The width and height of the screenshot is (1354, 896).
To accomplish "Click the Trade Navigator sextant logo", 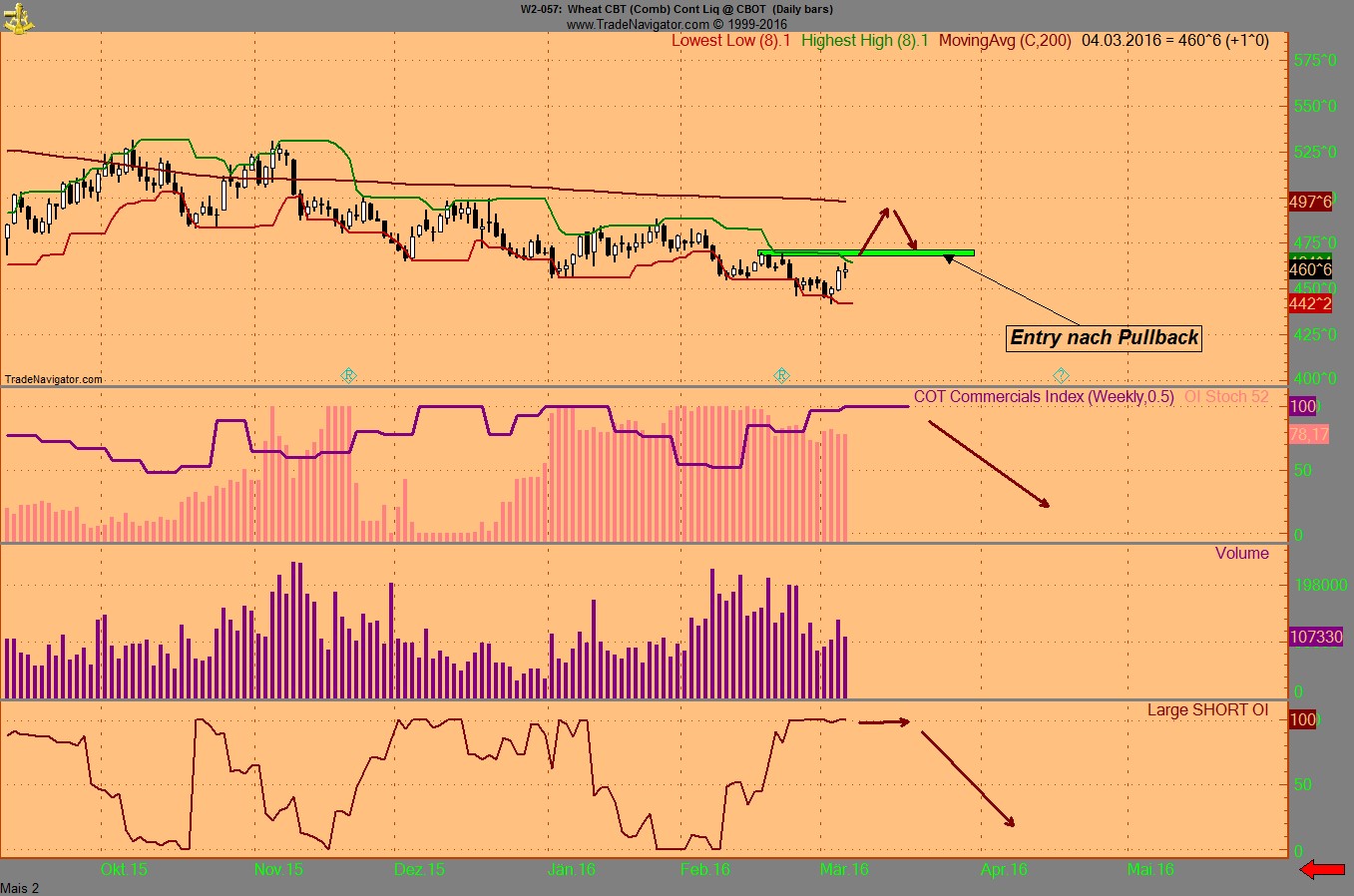I will (x=17, y=17).
